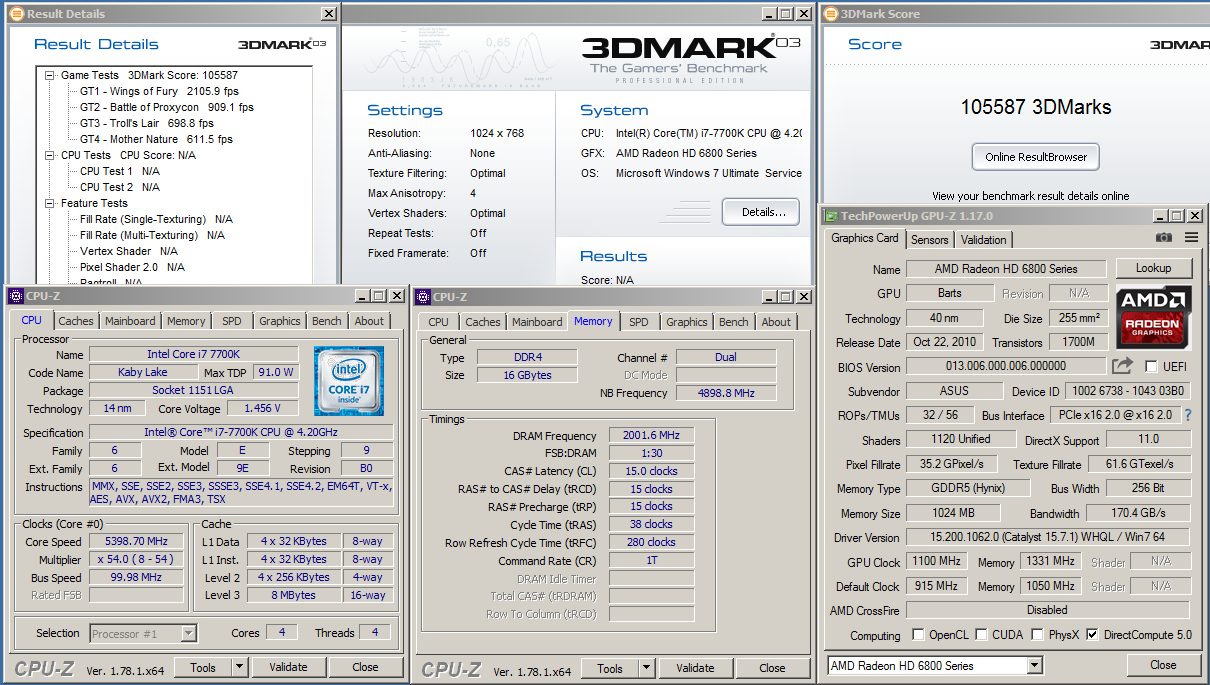This screenshot has width=1210, height=685.
Task: Click Close button in GPU-Z
Action: click(x=1164, y=665)
